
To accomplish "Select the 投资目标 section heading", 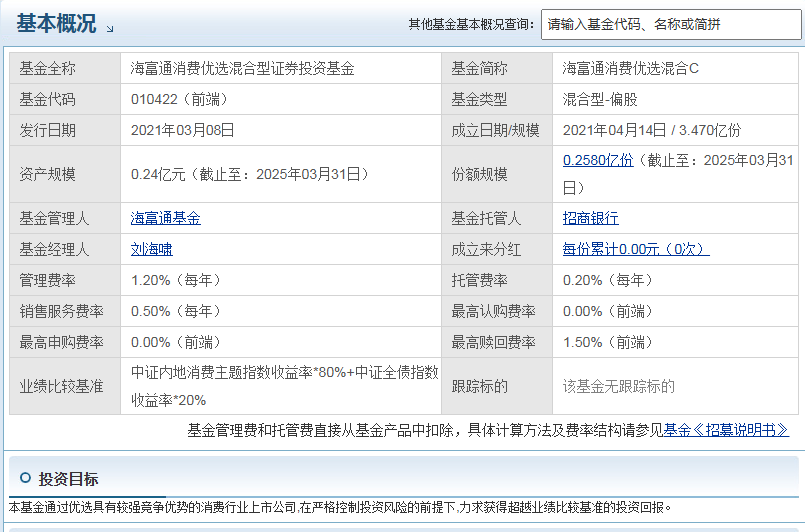I will pos(68,479).
